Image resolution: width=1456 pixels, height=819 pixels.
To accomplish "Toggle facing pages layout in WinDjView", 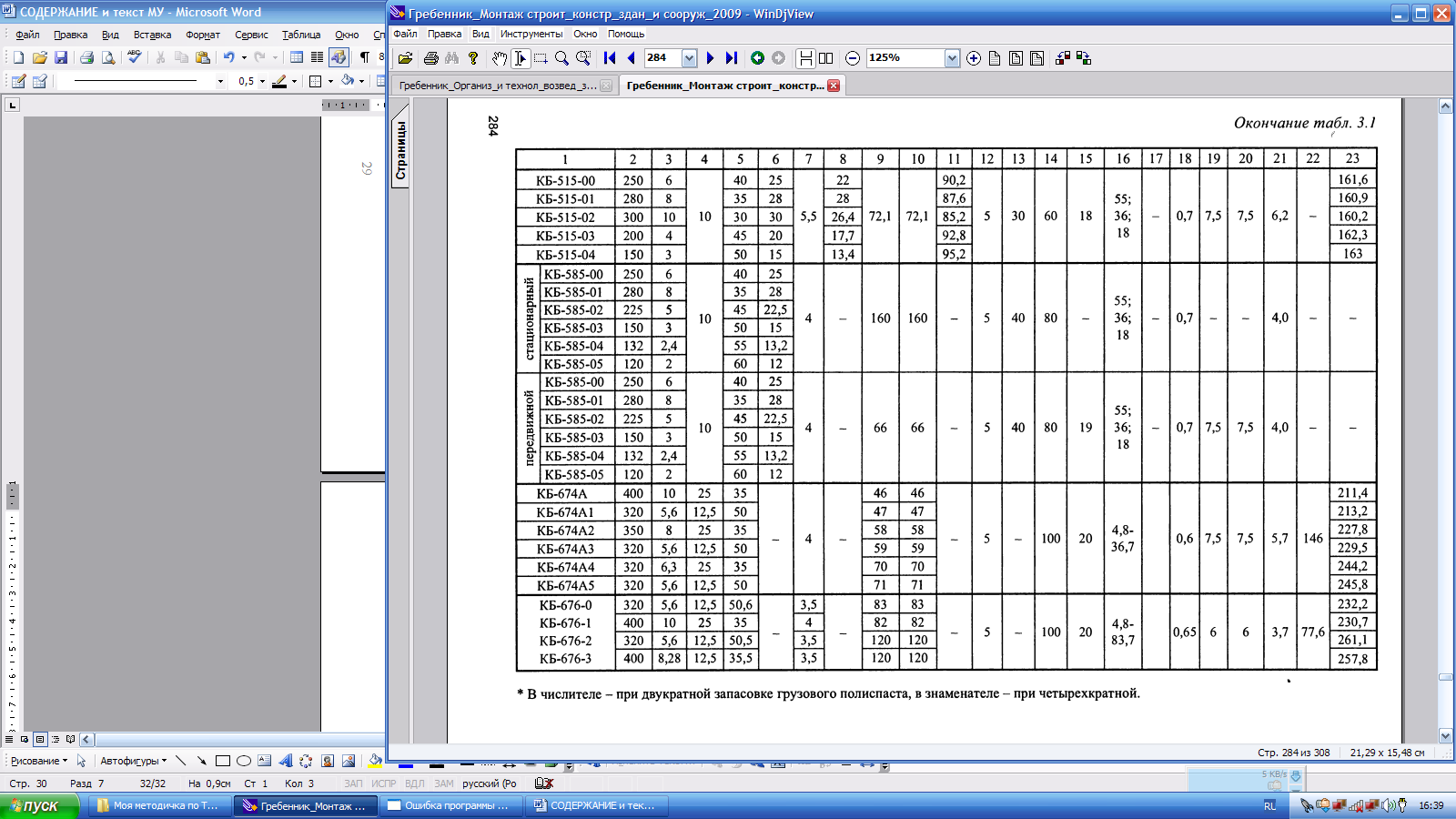I will (x=826, y=58).
